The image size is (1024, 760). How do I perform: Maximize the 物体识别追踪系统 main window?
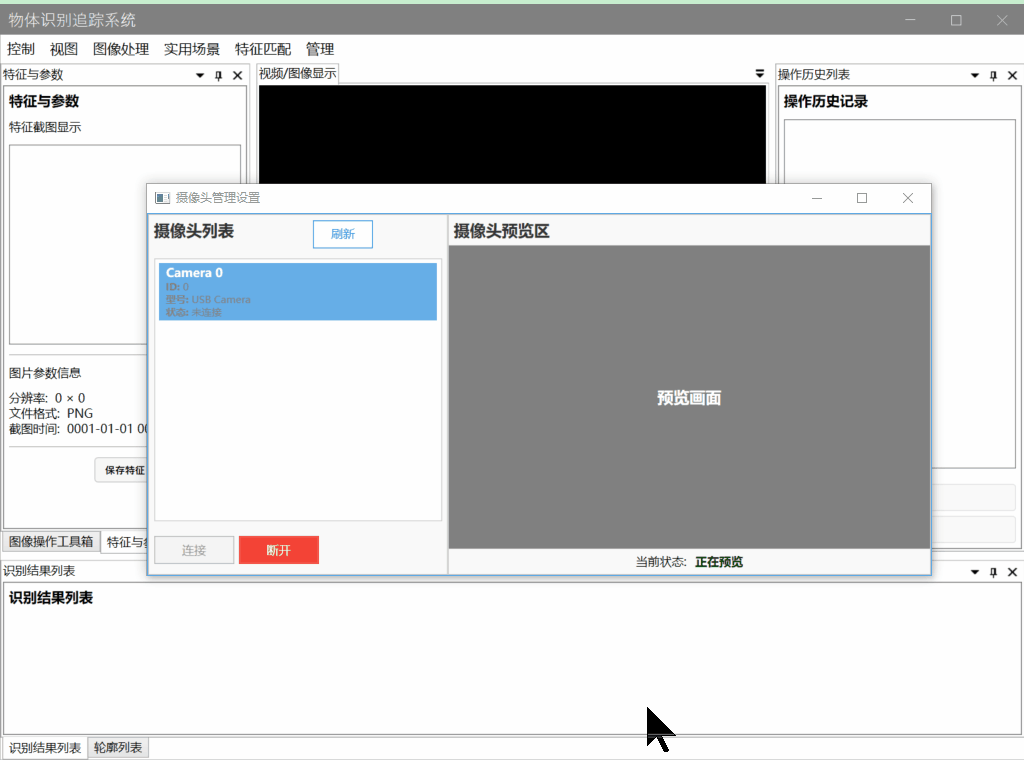point(956,20)
